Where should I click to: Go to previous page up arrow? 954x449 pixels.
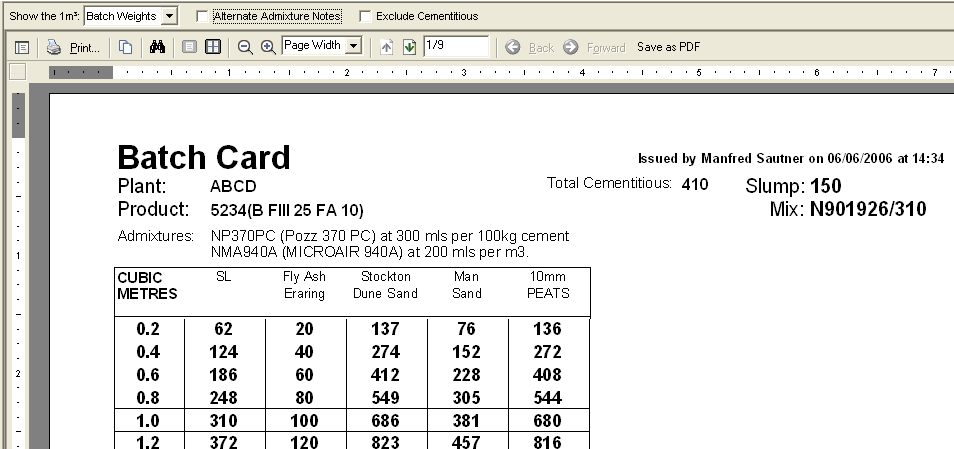click(387, 47)
